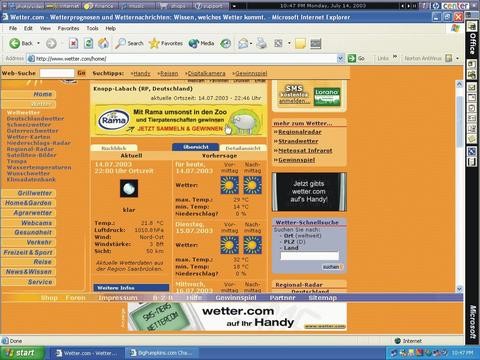The image size is (480, 360).
Task: Open Favorites star toolbar button
Action: [166, 43]
